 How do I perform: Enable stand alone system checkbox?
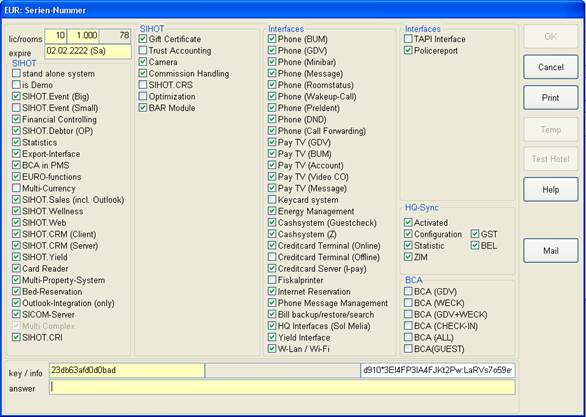pos(16,74)
